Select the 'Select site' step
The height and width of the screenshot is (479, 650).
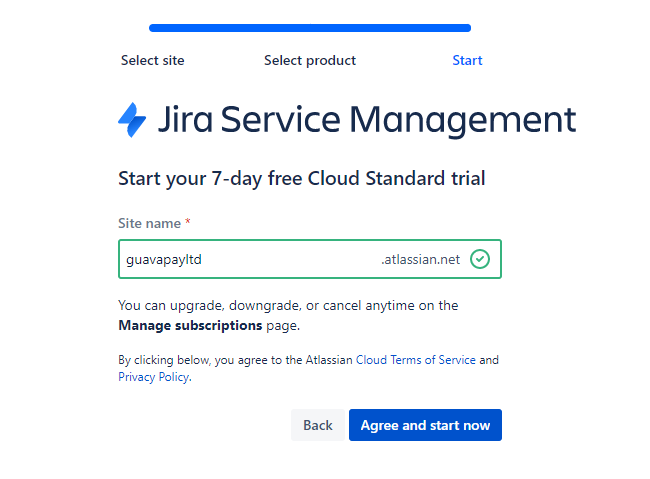coord(153,61)
